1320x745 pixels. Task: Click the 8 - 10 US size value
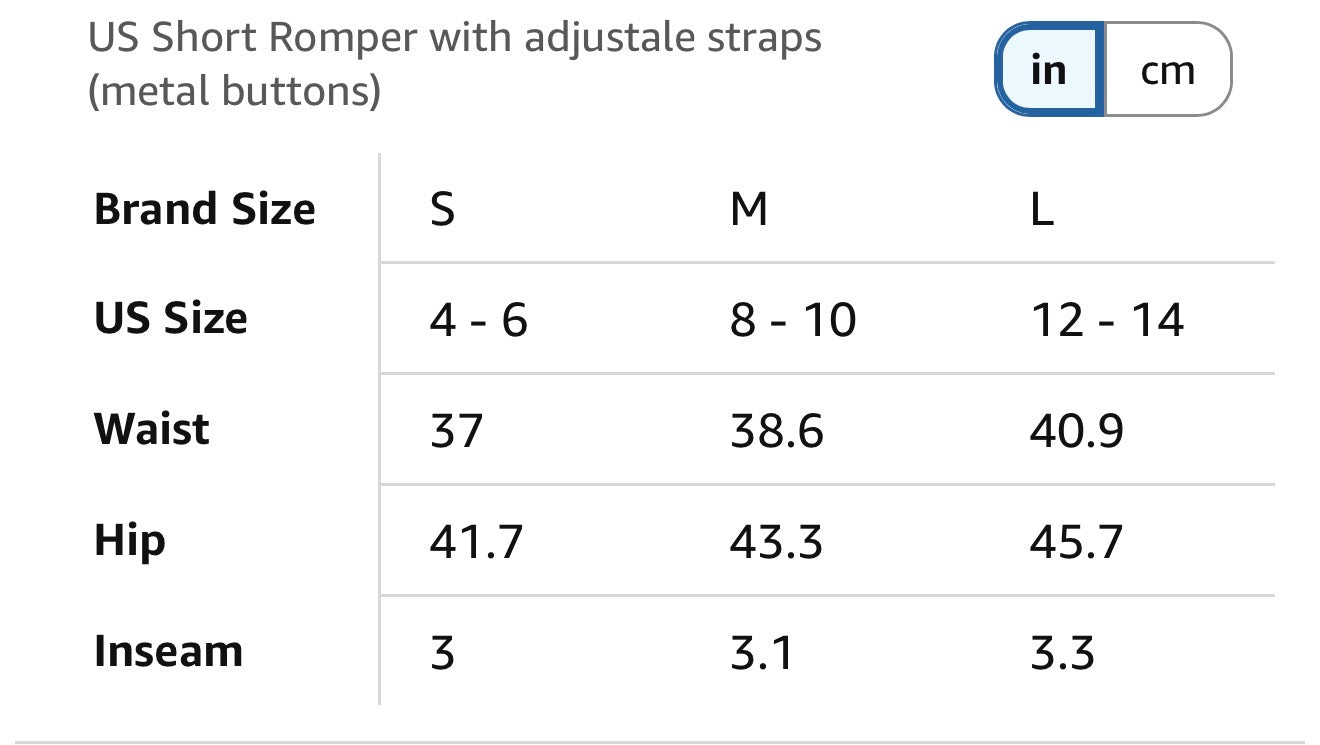coord(793,320)
